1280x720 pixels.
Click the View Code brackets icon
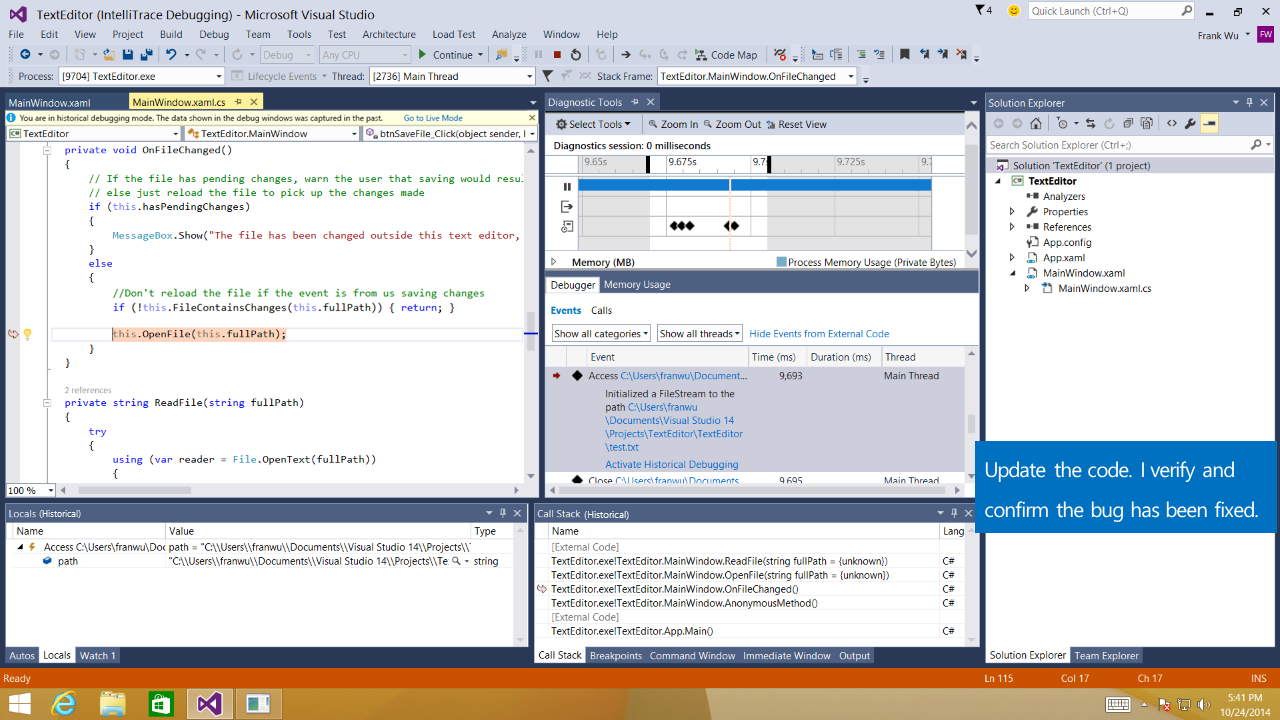click(x=1171, y=123)
